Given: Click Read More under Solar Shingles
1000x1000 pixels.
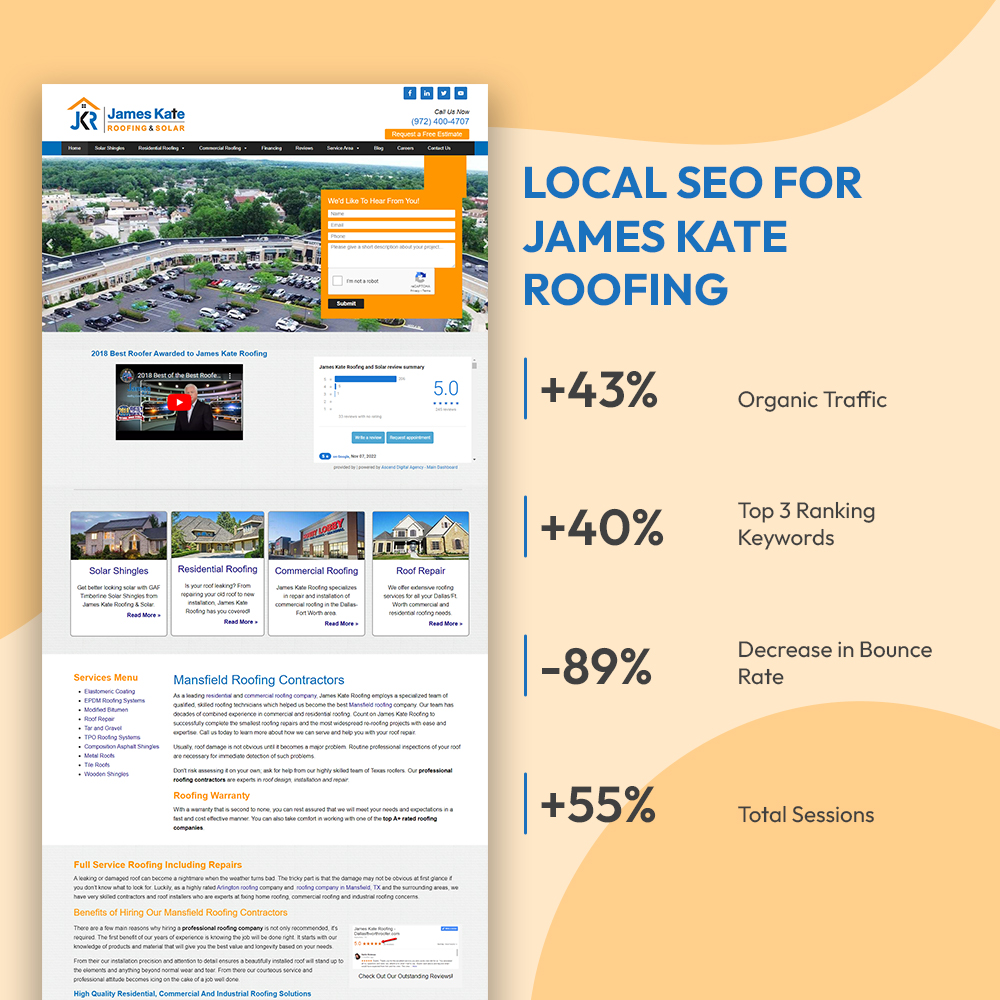Looking at the screenshot, I should click(x=143, y=615).
